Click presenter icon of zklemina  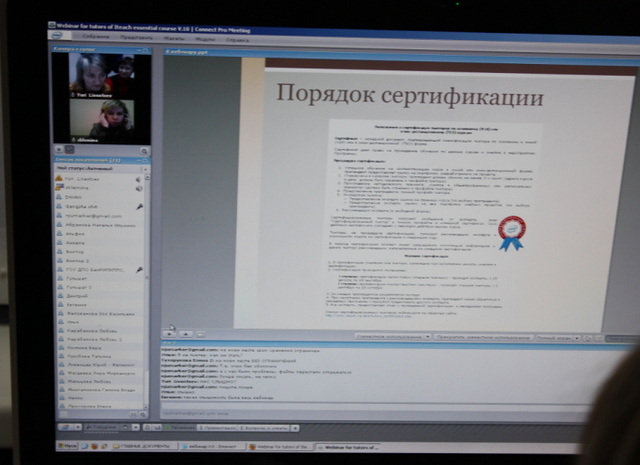(60, 187)
